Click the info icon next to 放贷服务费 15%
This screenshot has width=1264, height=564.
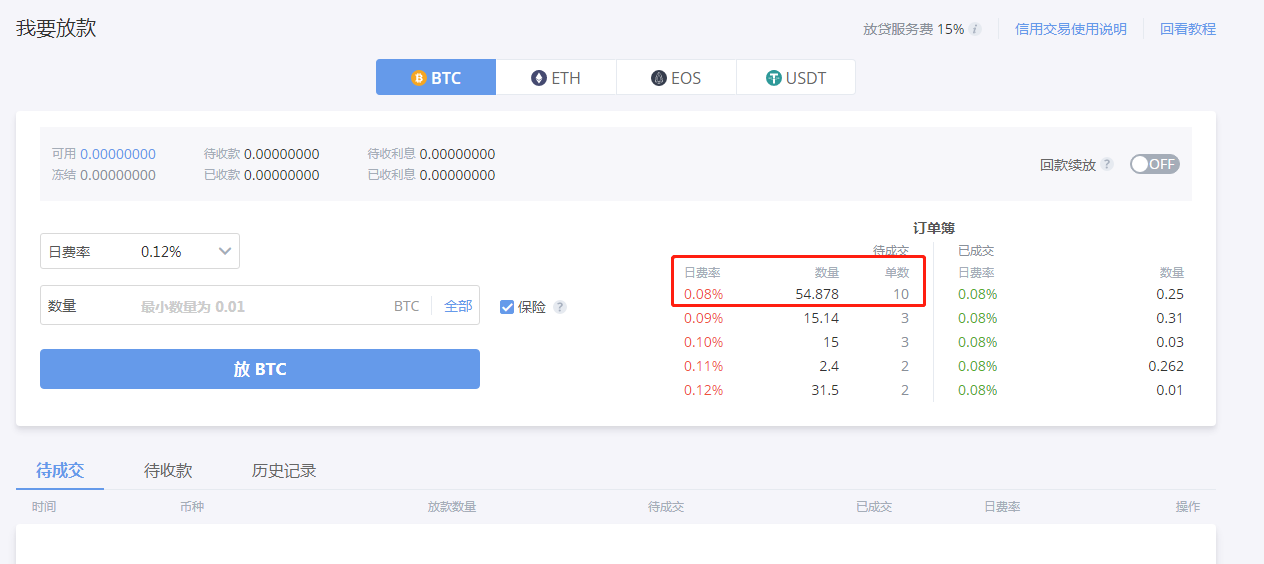click(975, 29)
